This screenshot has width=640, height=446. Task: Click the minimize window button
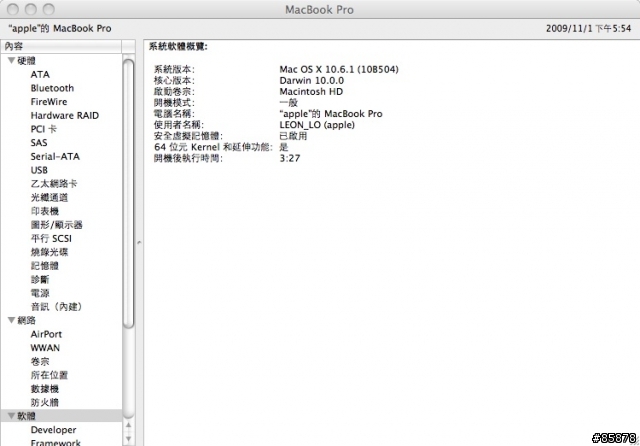click(31, 9)
